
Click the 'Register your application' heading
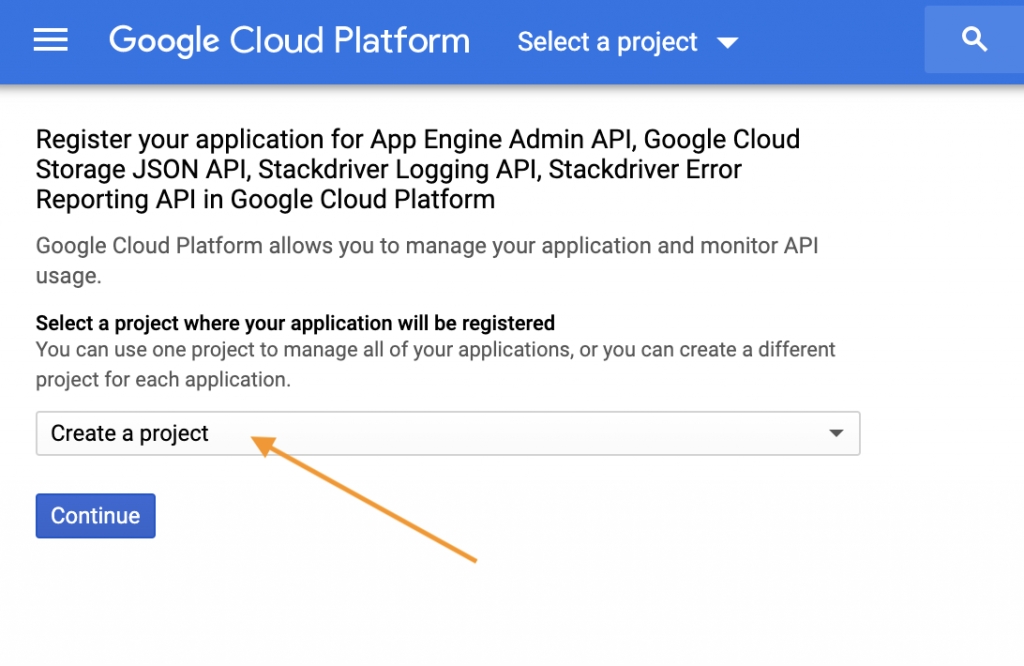pyautogui.click(x=418, y=169)
